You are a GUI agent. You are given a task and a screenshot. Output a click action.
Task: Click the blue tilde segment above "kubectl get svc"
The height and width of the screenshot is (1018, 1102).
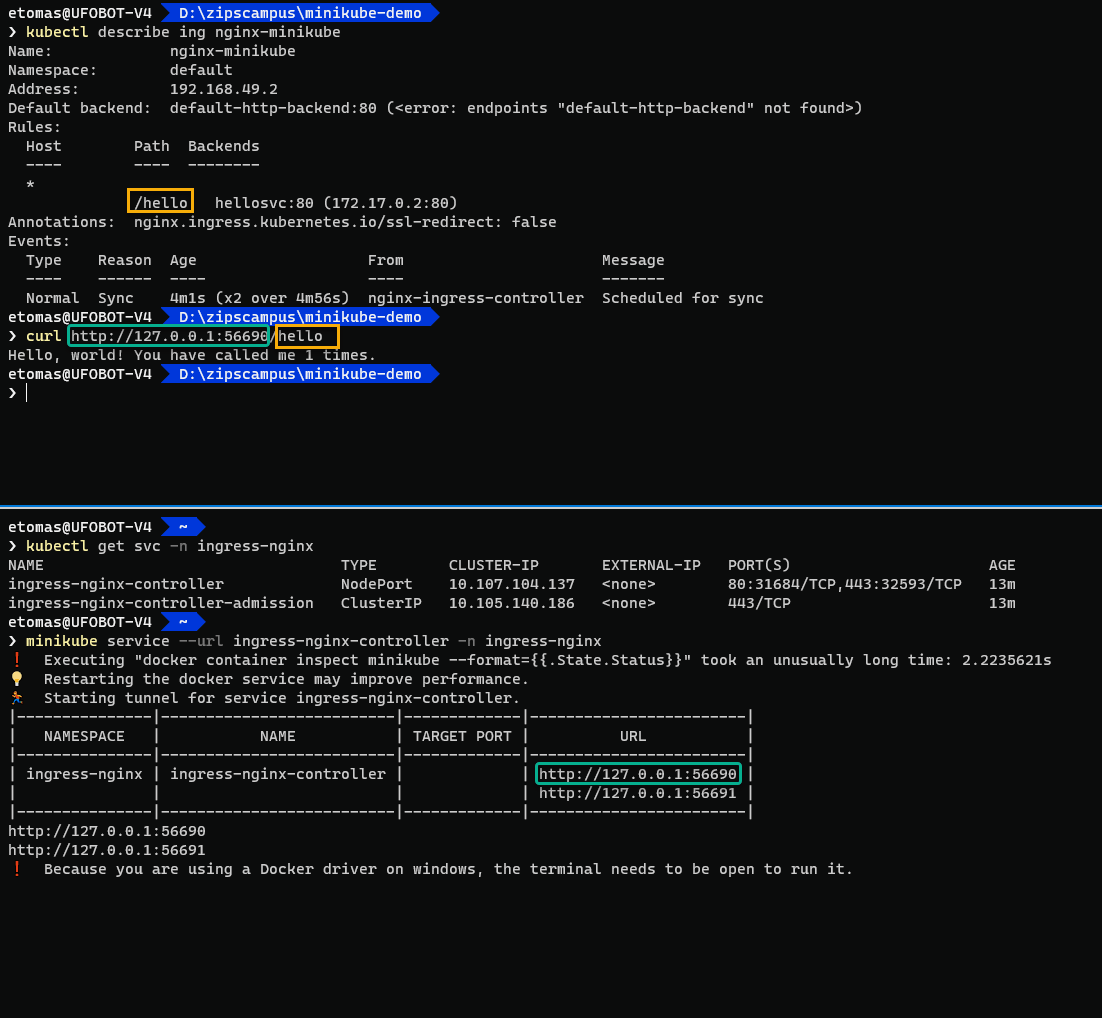[x=183, y=527]
